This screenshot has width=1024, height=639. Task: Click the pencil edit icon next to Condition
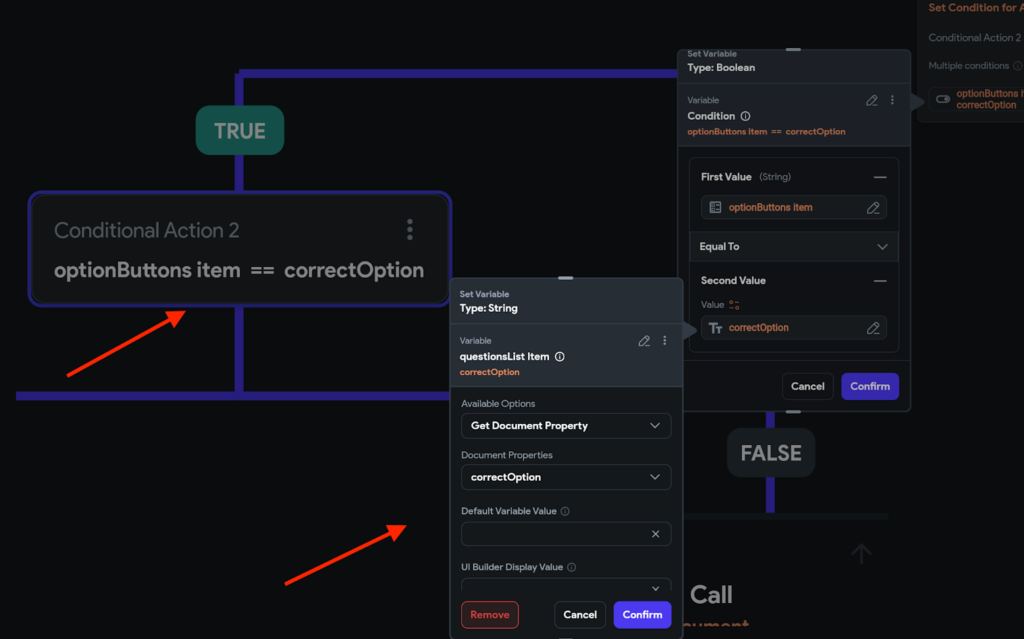pos(872,100)
